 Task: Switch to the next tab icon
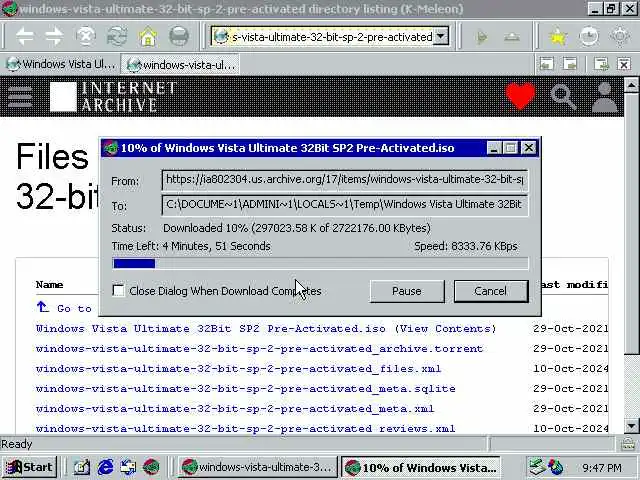(569, 64)
